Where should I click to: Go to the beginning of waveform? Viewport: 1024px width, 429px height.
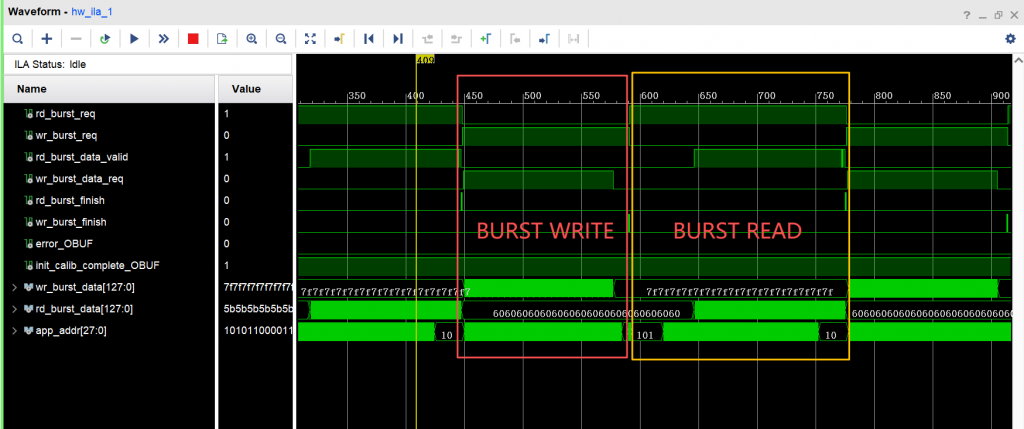[369, 39]
